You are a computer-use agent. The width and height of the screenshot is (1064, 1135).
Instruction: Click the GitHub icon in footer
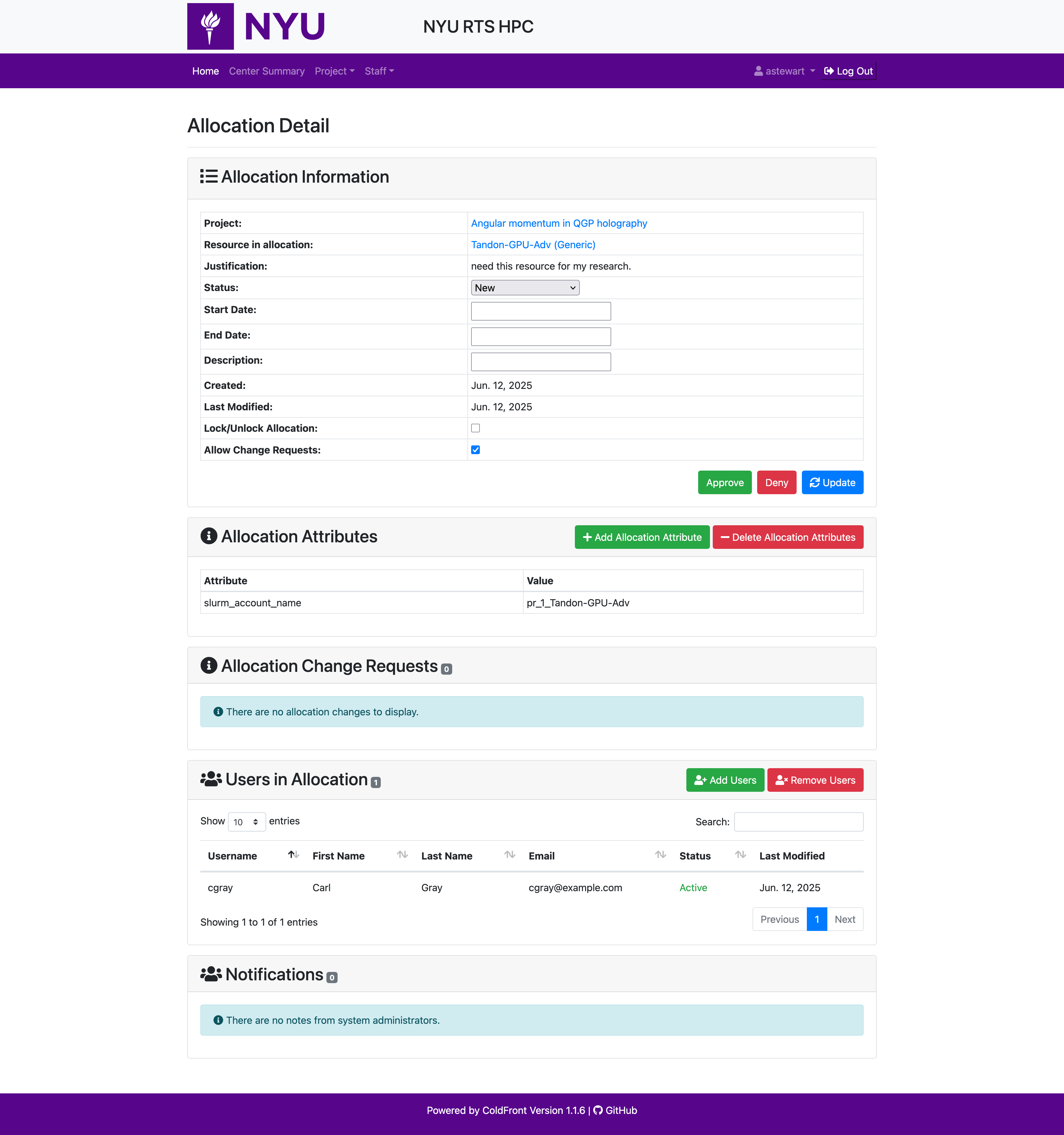(598, 1110)
